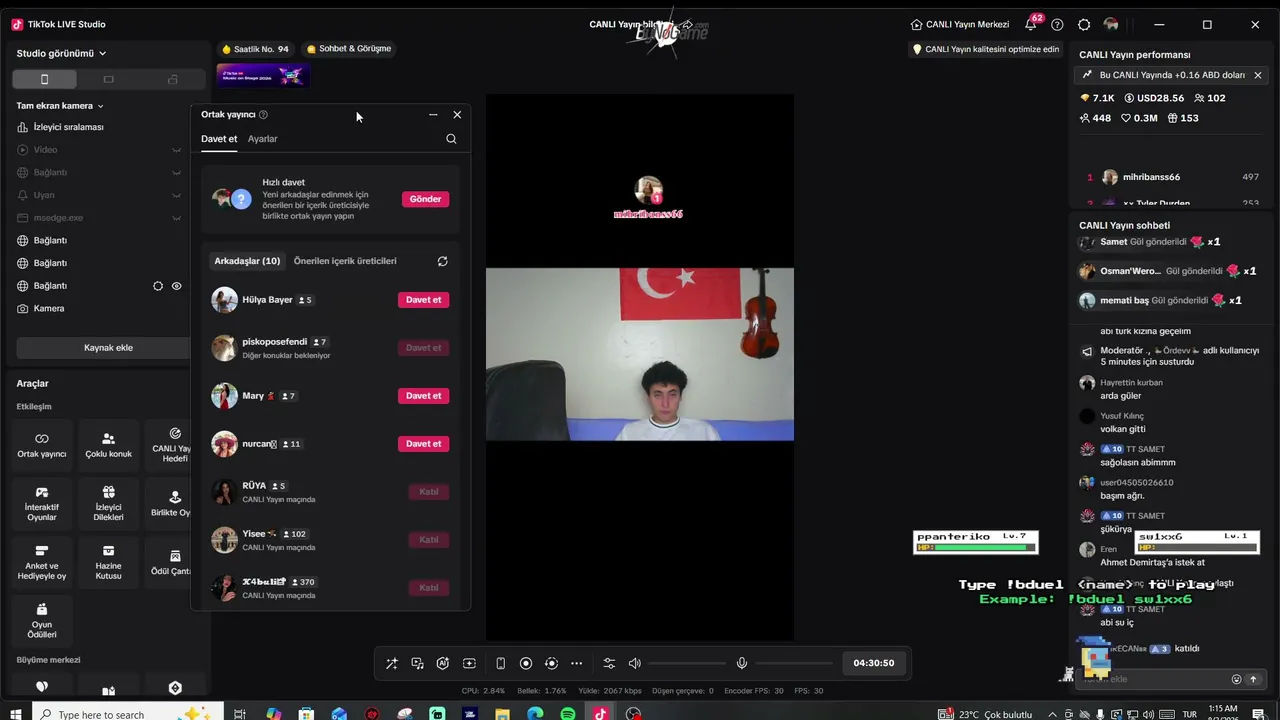The width and height of the screenshot is (1280, 720).
Task: Open the Çoklu konuk multi-guest tool
Action: 108,445
